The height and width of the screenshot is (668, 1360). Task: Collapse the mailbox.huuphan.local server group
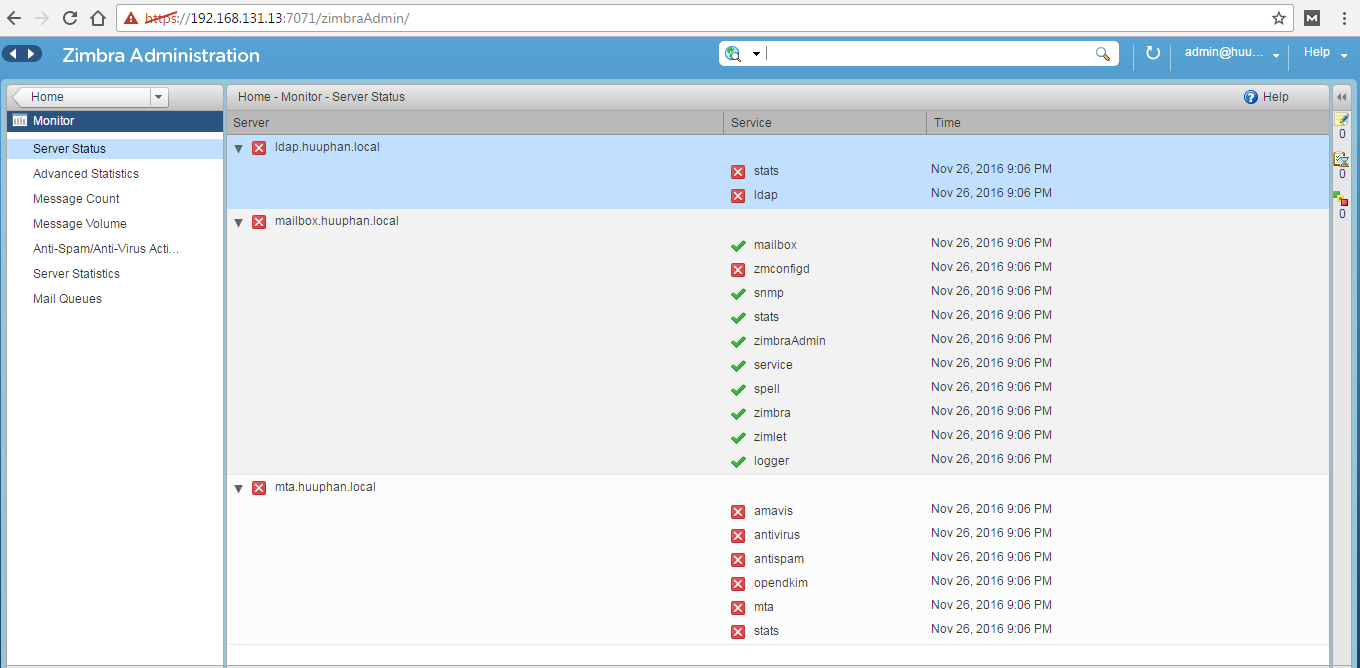(x=239, y=222)
